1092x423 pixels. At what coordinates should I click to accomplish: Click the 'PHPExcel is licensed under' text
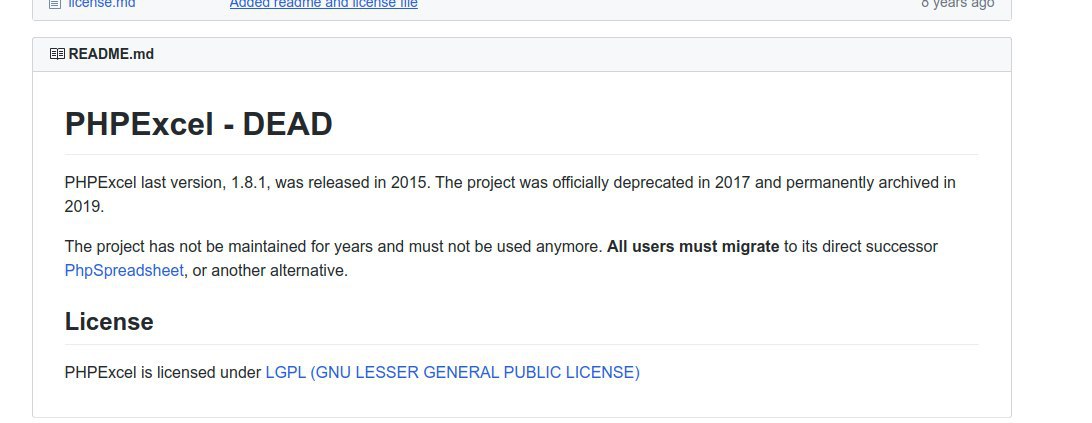pos(163,372)
